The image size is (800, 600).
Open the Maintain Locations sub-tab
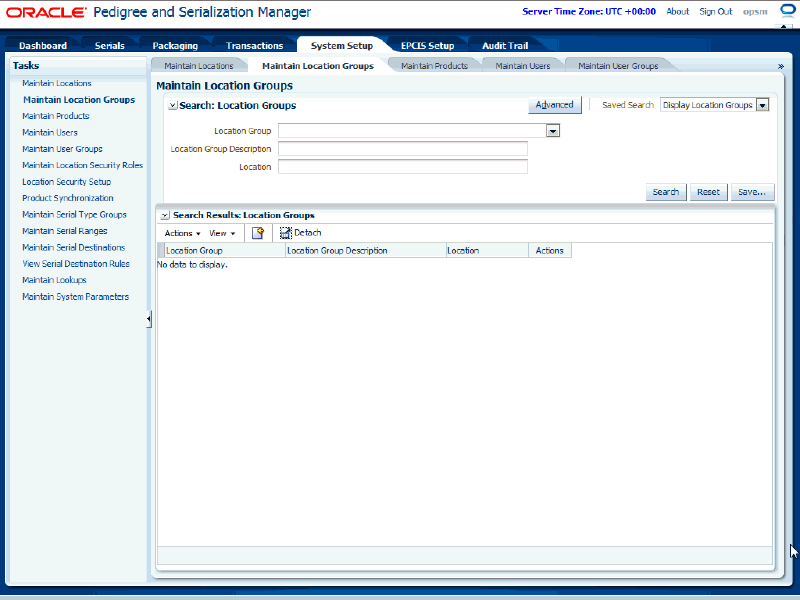pyautogui.click(x=199, y=66)
